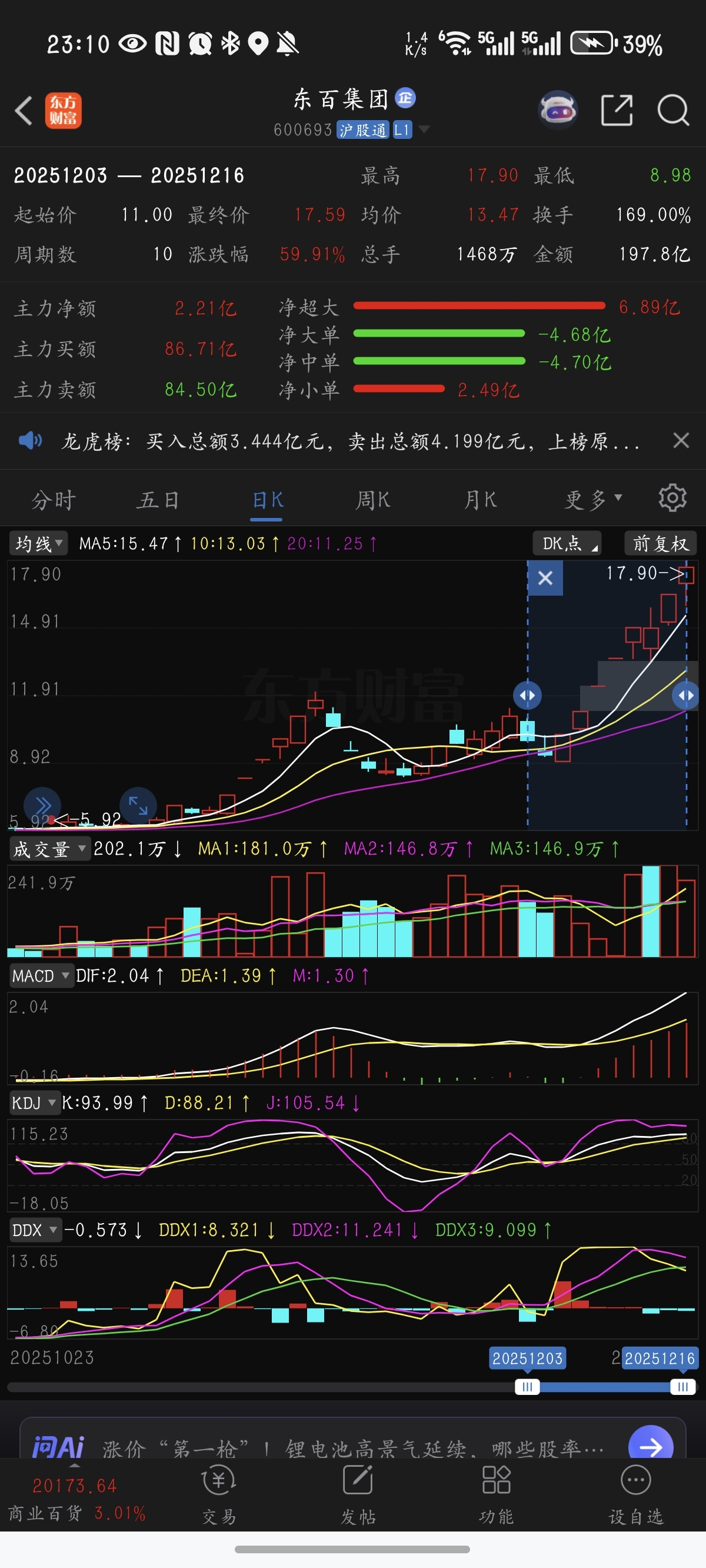
Task: Tap the blue speaker announcement icon
Action: click(31, 440)
